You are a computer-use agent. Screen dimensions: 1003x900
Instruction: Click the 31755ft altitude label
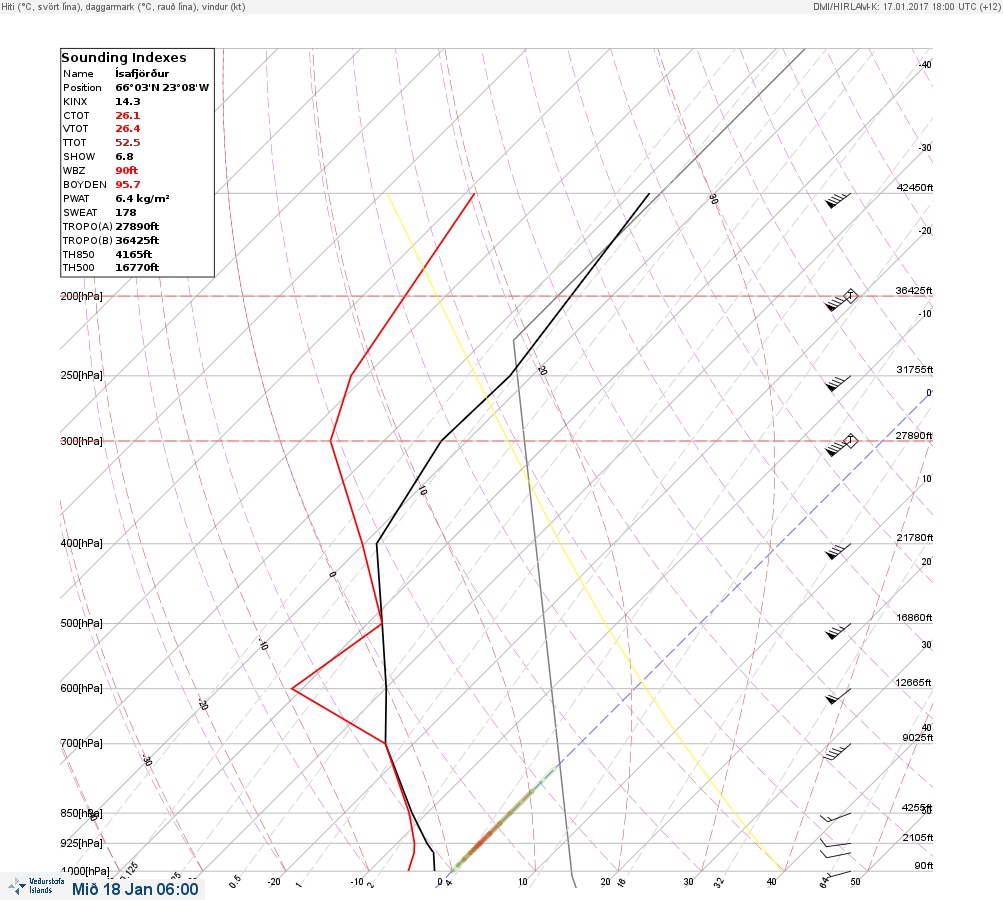tap(915, 370)
